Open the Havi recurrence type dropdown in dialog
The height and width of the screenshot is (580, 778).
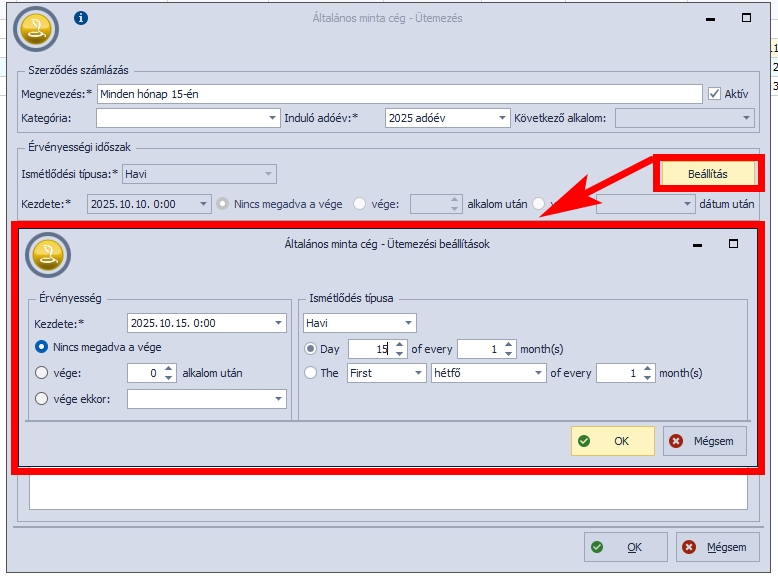pyautogui.click(x=408, y=323)
